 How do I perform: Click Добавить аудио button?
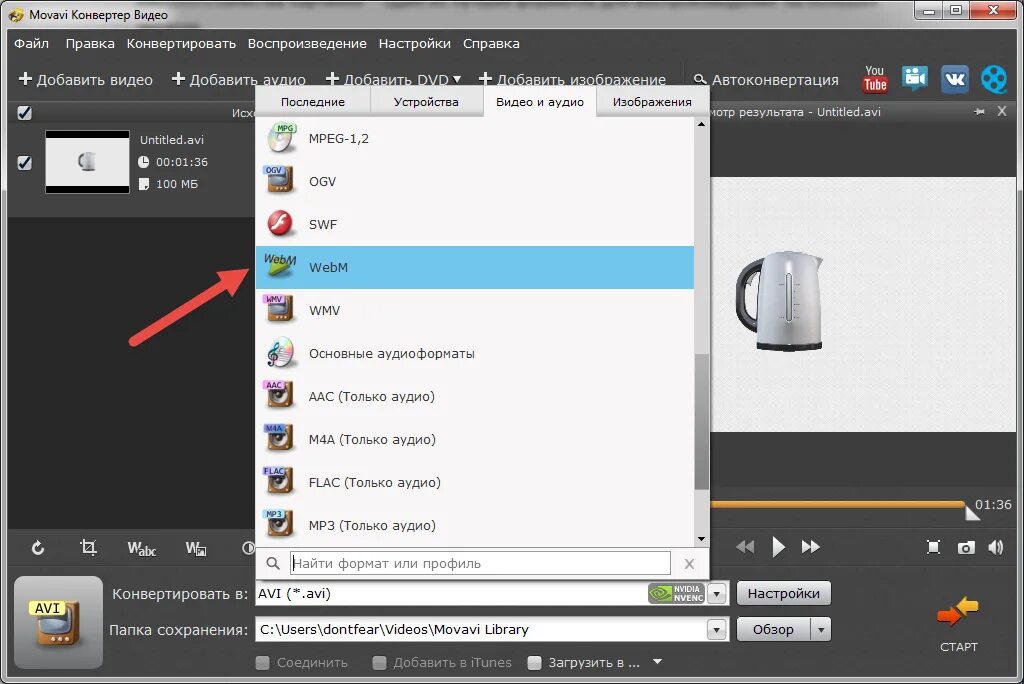pyautogui.click(x=238, y=80)
